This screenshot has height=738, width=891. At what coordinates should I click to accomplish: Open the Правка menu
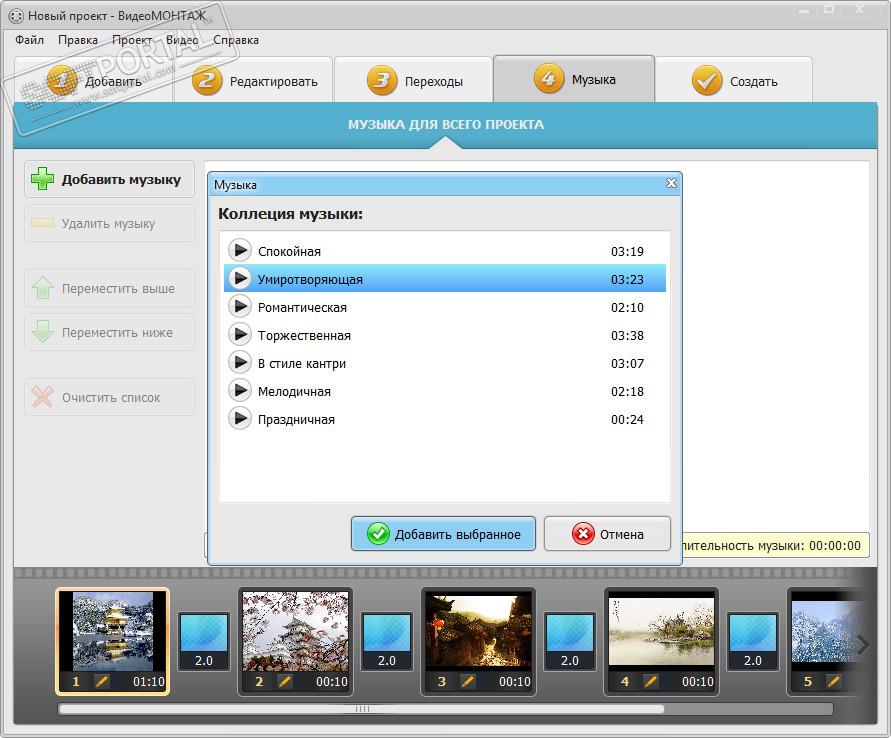(78, 40)
